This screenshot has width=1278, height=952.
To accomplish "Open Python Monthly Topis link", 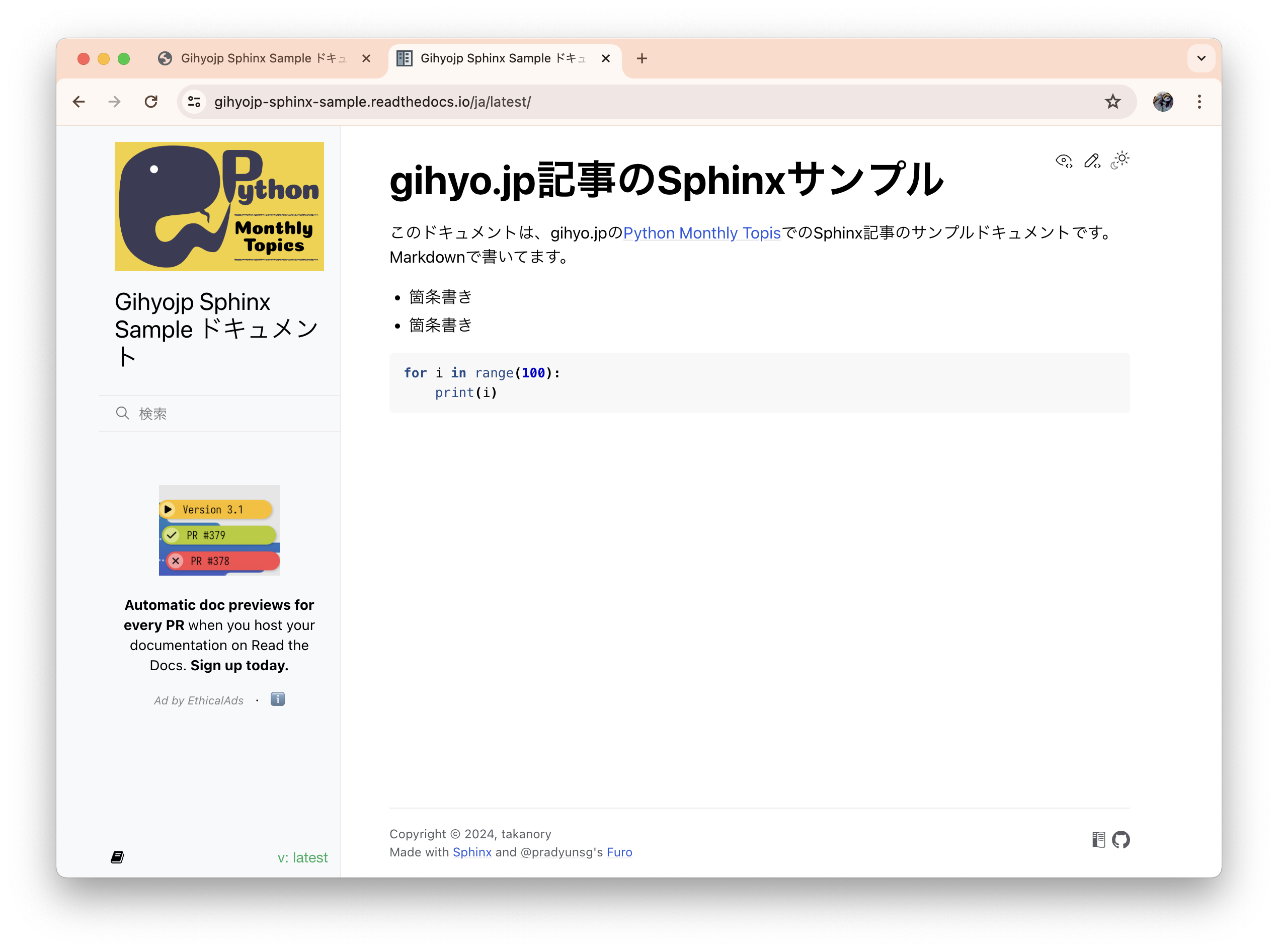I will (701, 233).
